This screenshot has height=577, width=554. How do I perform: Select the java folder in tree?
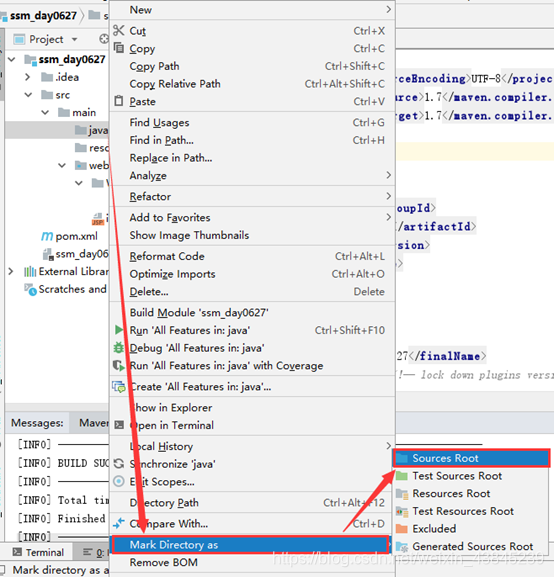point(57,130)
